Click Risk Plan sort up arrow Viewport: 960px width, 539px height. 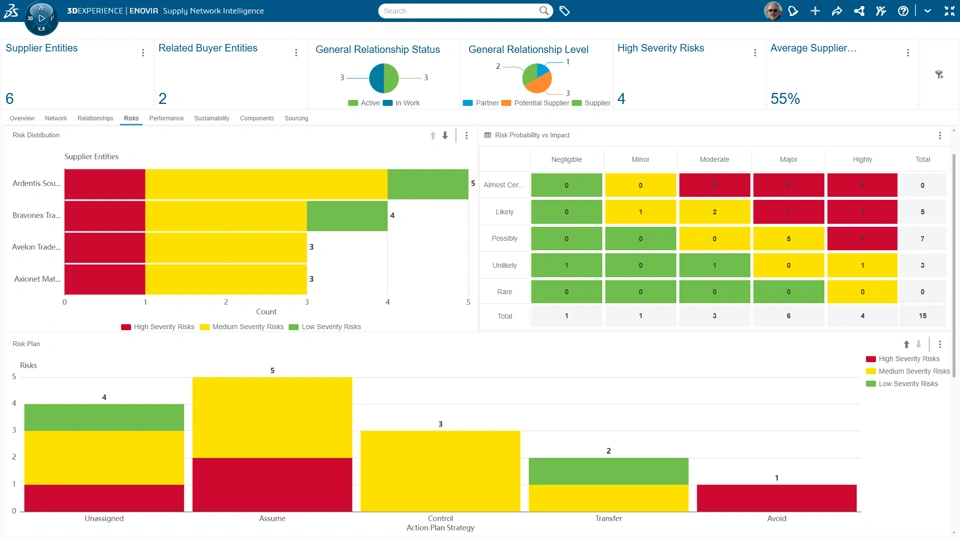tap(907, 344)
